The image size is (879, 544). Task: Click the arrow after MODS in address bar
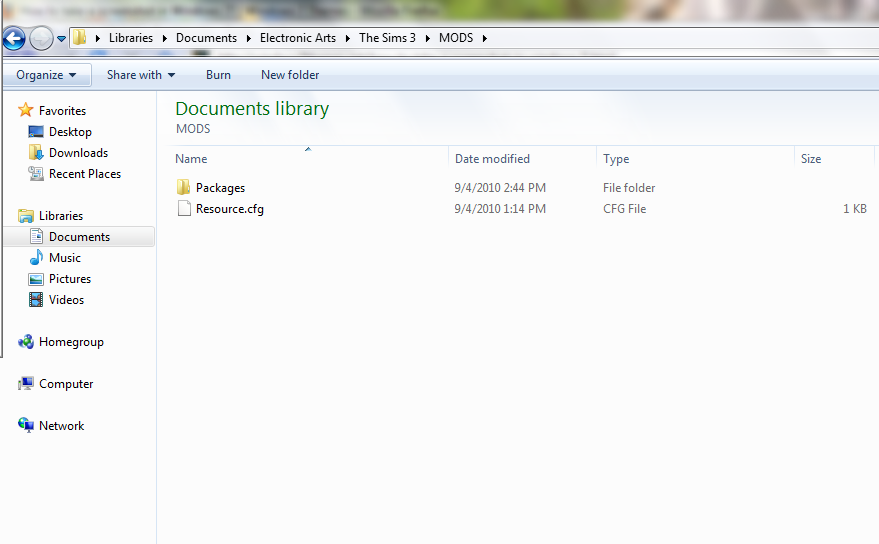485,38
